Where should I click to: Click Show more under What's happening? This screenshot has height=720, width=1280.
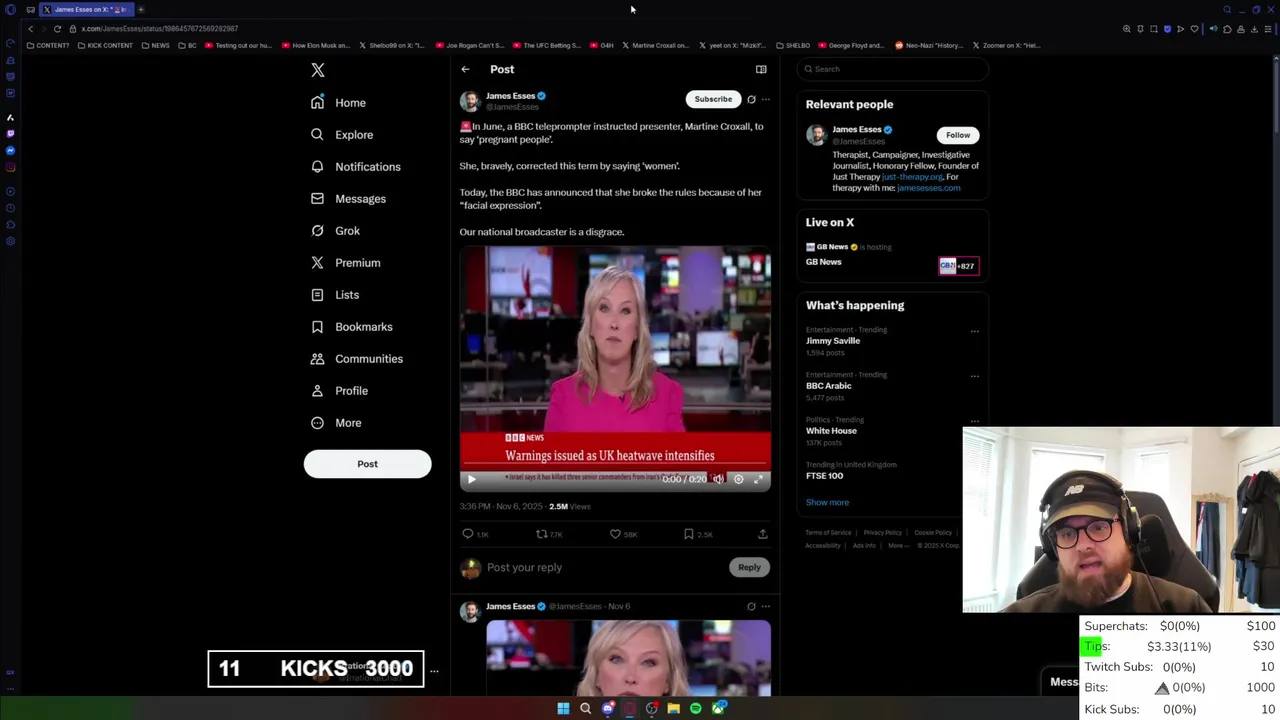(827, 503)
